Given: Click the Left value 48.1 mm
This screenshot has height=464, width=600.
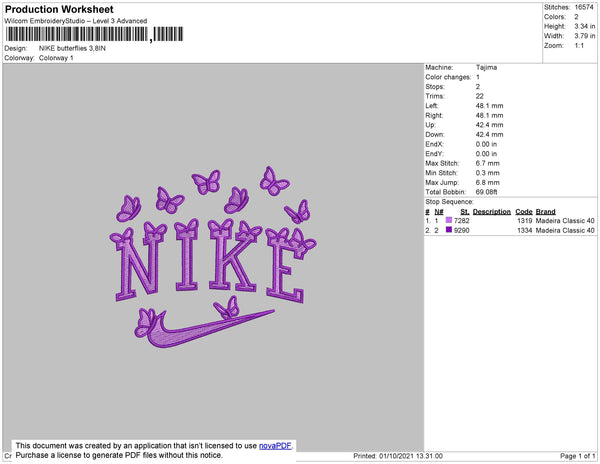Looking at the screenshot, I should tap(489, 106).
